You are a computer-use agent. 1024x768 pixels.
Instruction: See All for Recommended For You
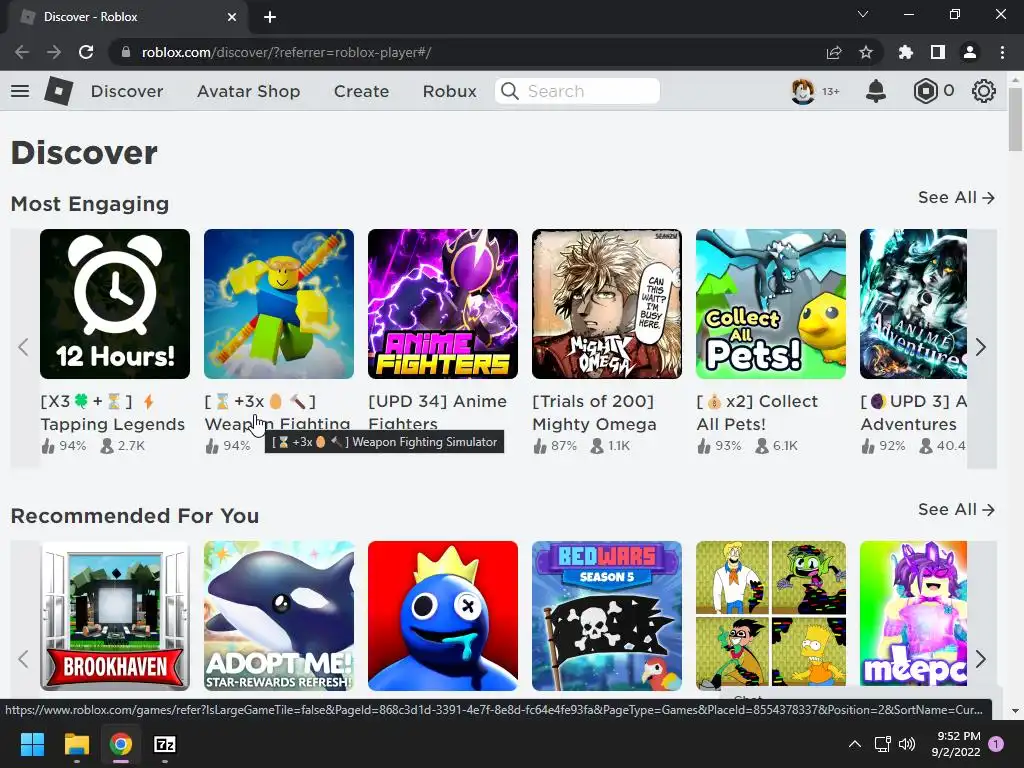point(956,509)
